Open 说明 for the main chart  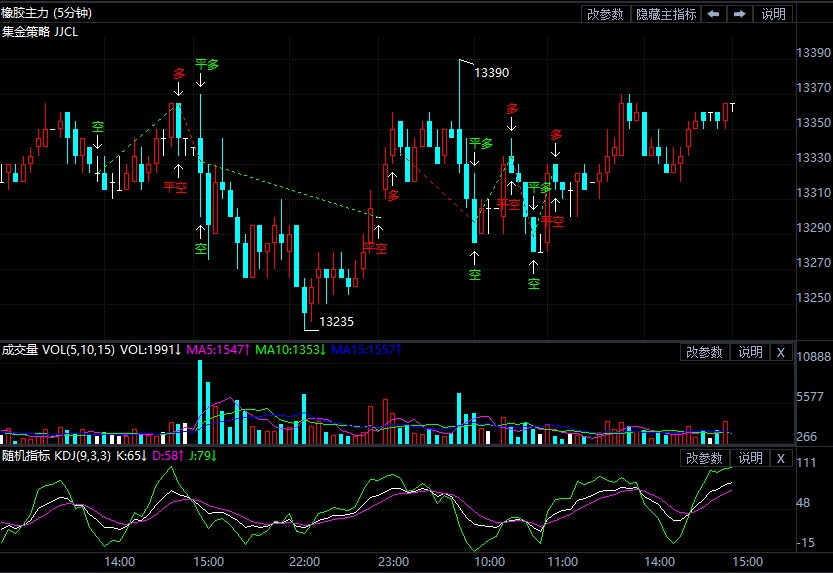point(774,14)
